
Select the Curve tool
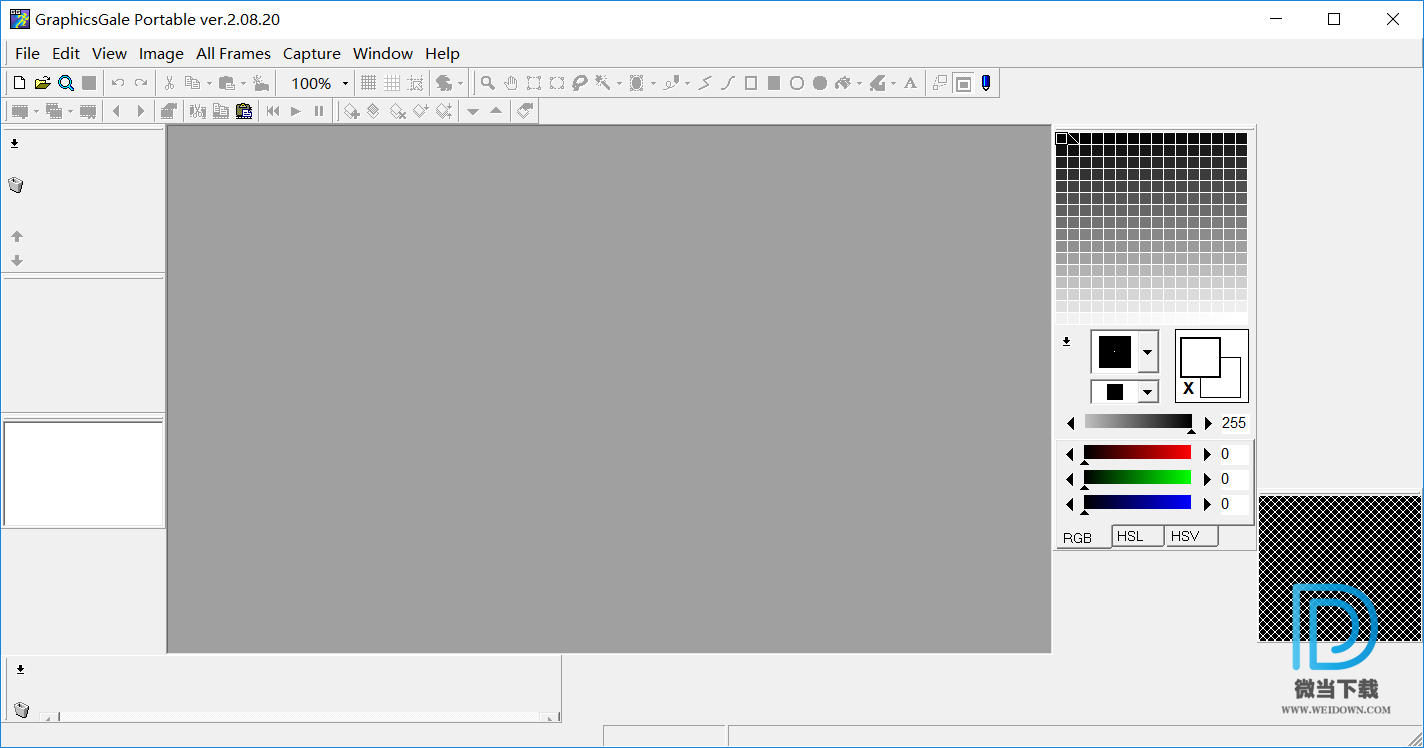click(x=728, y=83)
